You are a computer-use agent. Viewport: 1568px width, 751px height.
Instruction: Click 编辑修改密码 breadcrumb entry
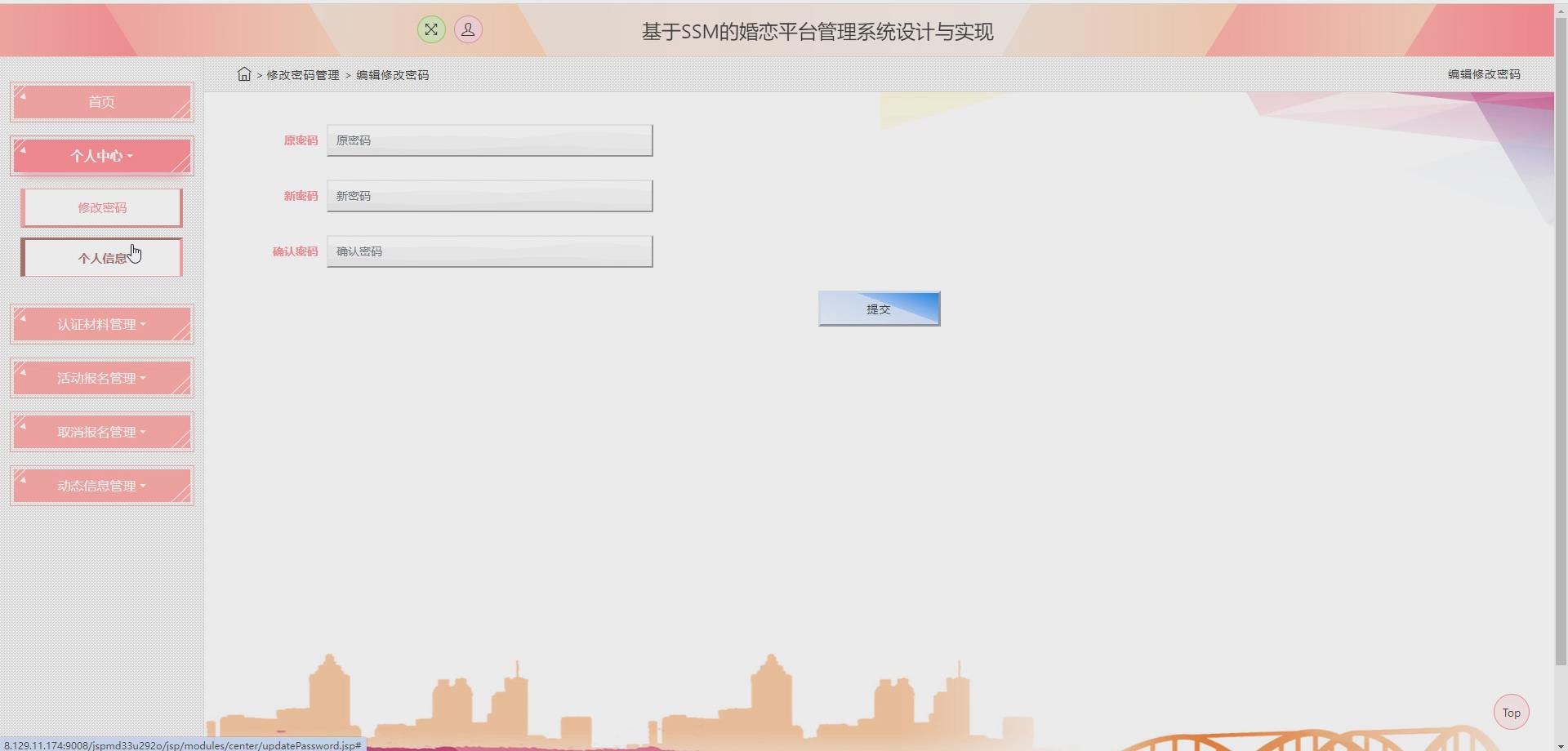point(393,74)
